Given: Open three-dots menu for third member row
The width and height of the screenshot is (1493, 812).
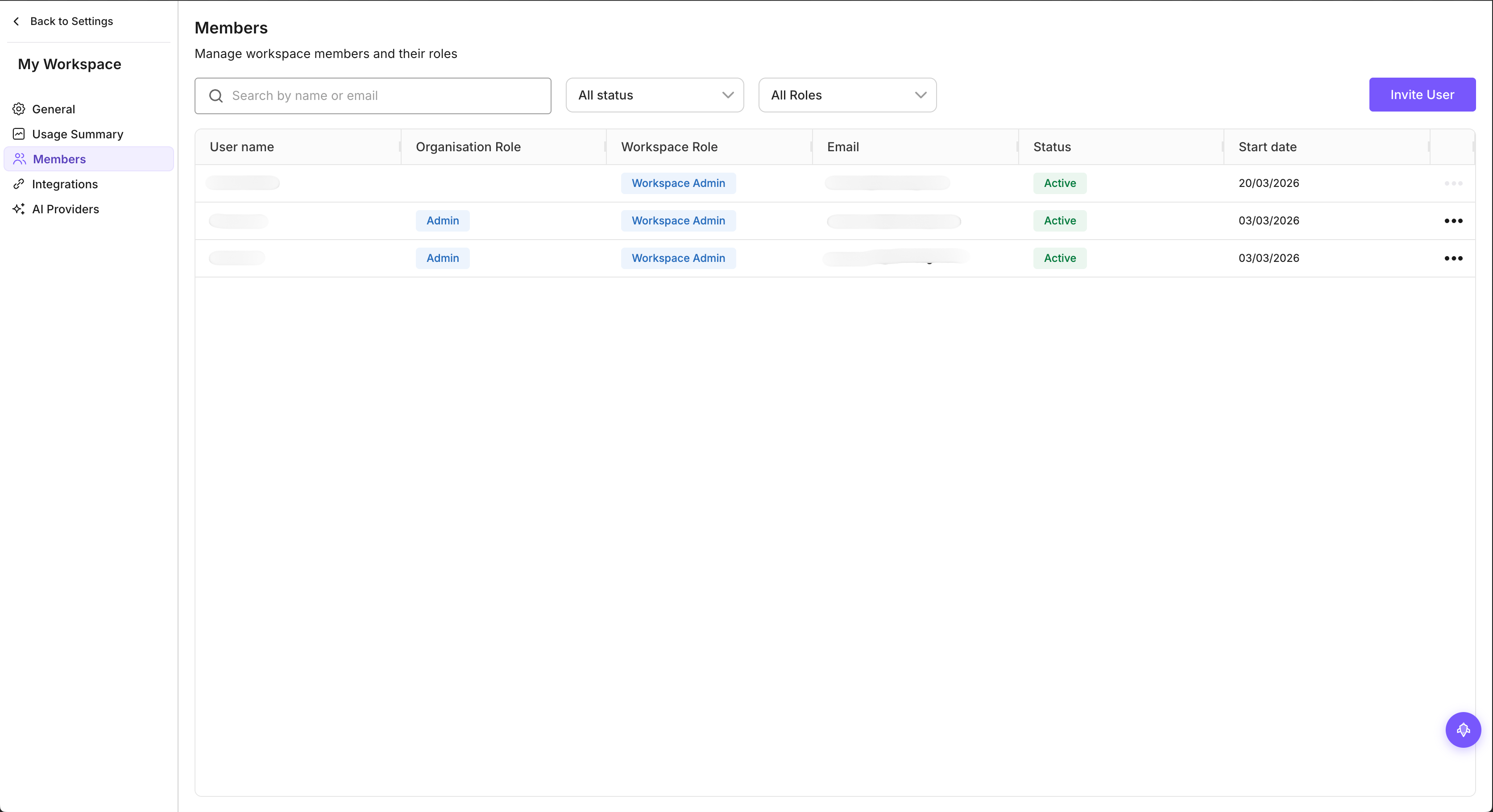Looking at the screenshot, I should coord(1453,258).
